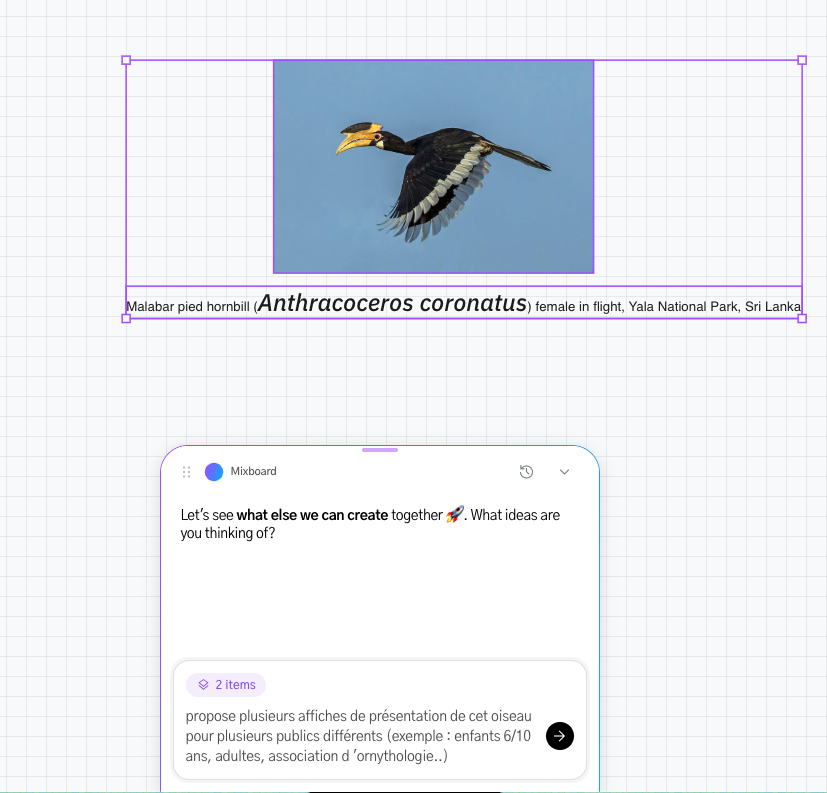Open the chat history clock icon
827x793 pixels.
pyautogui.click(x=526, y=472)
